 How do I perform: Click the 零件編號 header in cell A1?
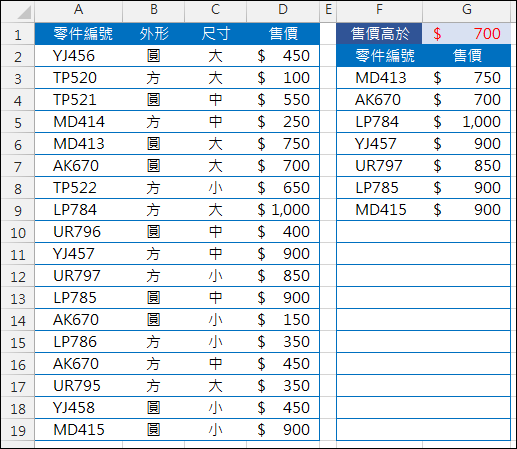click(79, 34)
